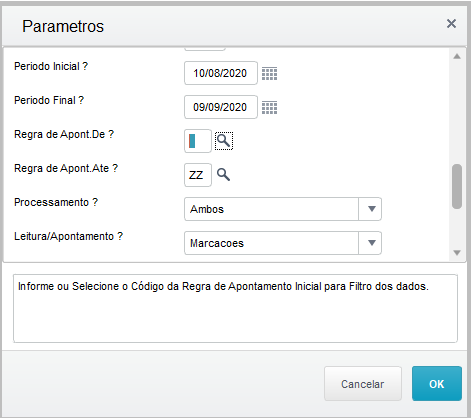Focus the Periodo Inicial date field

221,73
